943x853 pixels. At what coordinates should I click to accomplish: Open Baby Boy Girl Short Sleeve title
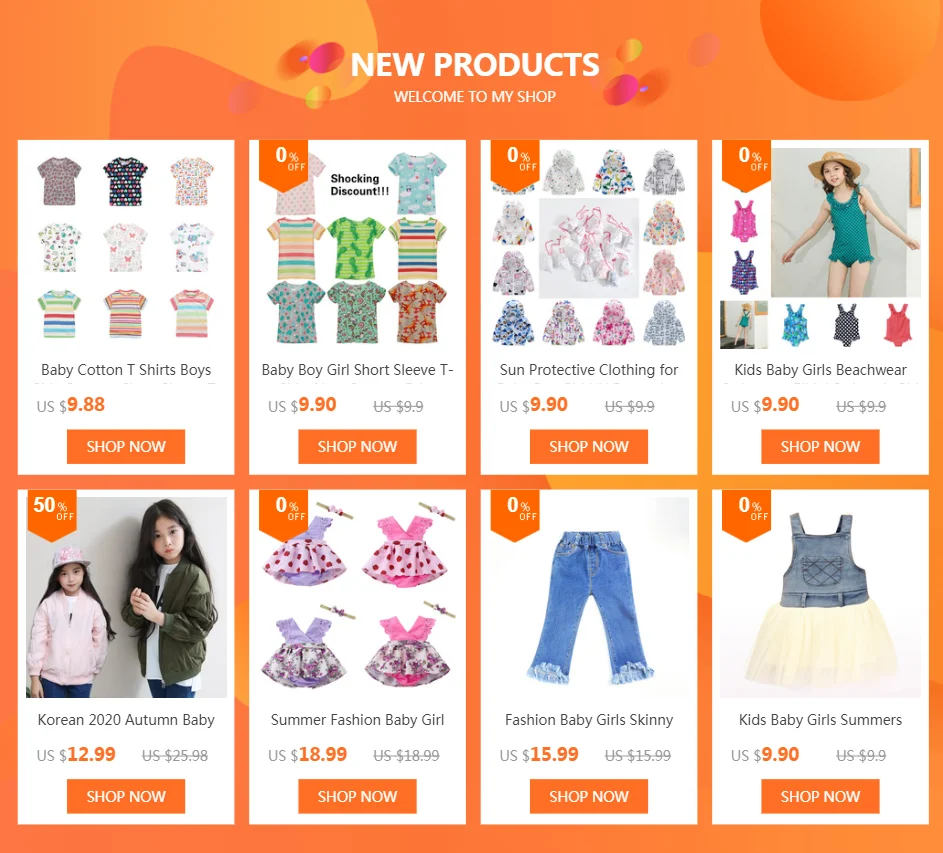pos(357,370)
